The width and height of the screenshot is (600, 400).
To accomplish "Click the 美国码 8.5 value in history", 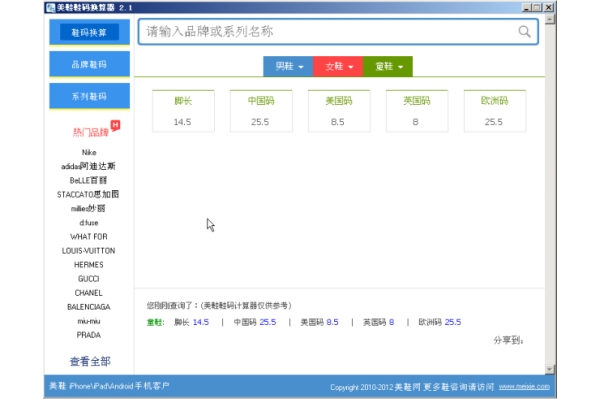I will [x=332, y=322].
